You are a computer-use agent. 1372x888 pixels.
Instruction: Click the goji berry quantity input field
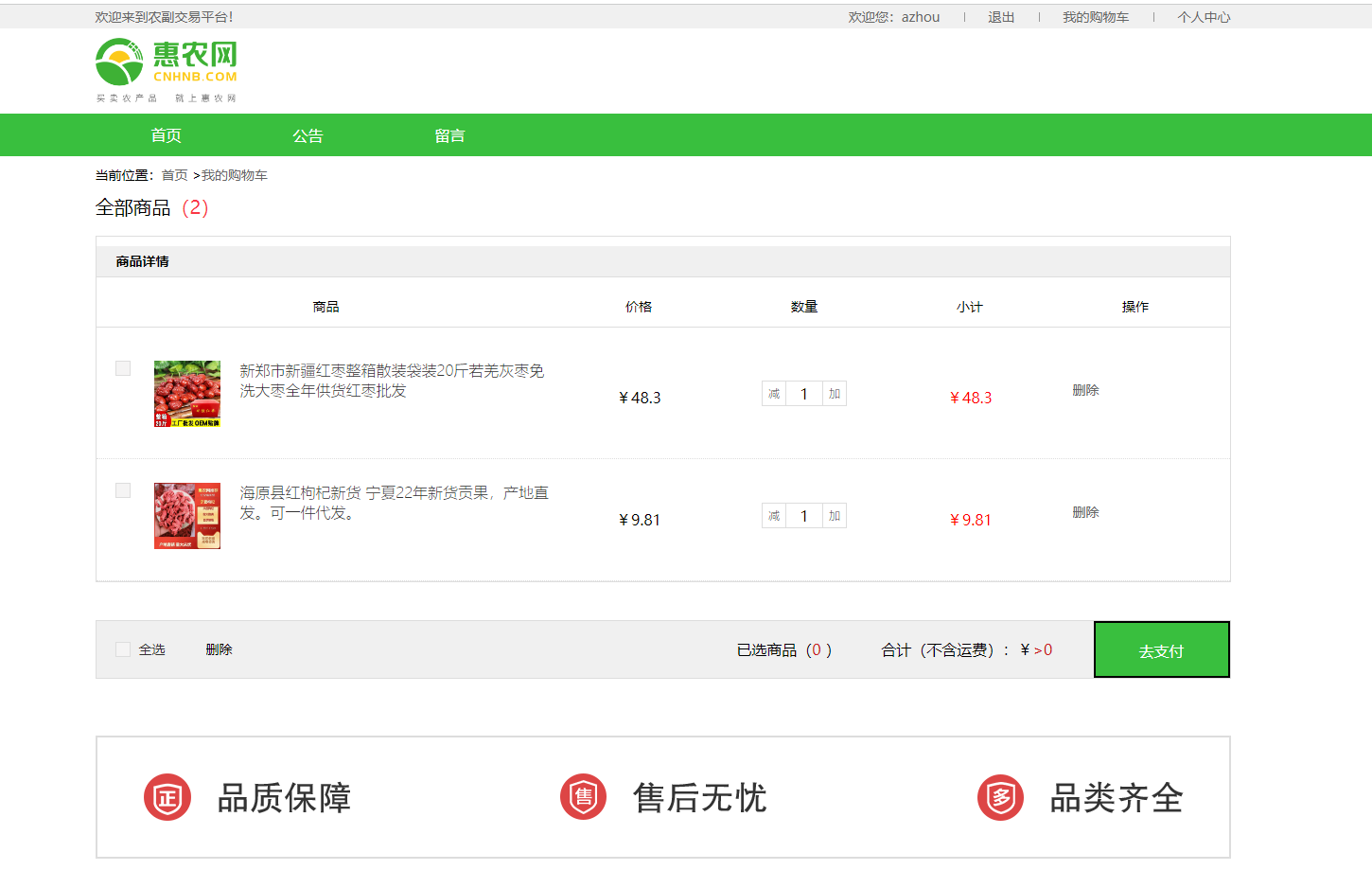point(804,516)
